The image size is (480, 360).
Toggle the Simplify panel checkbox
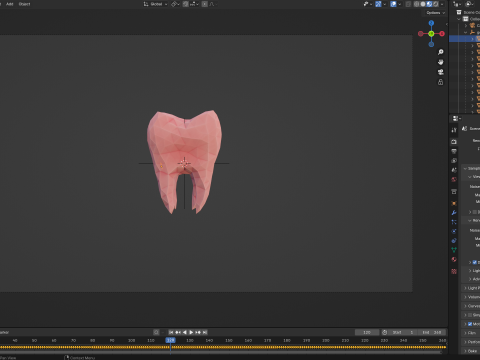470,315
